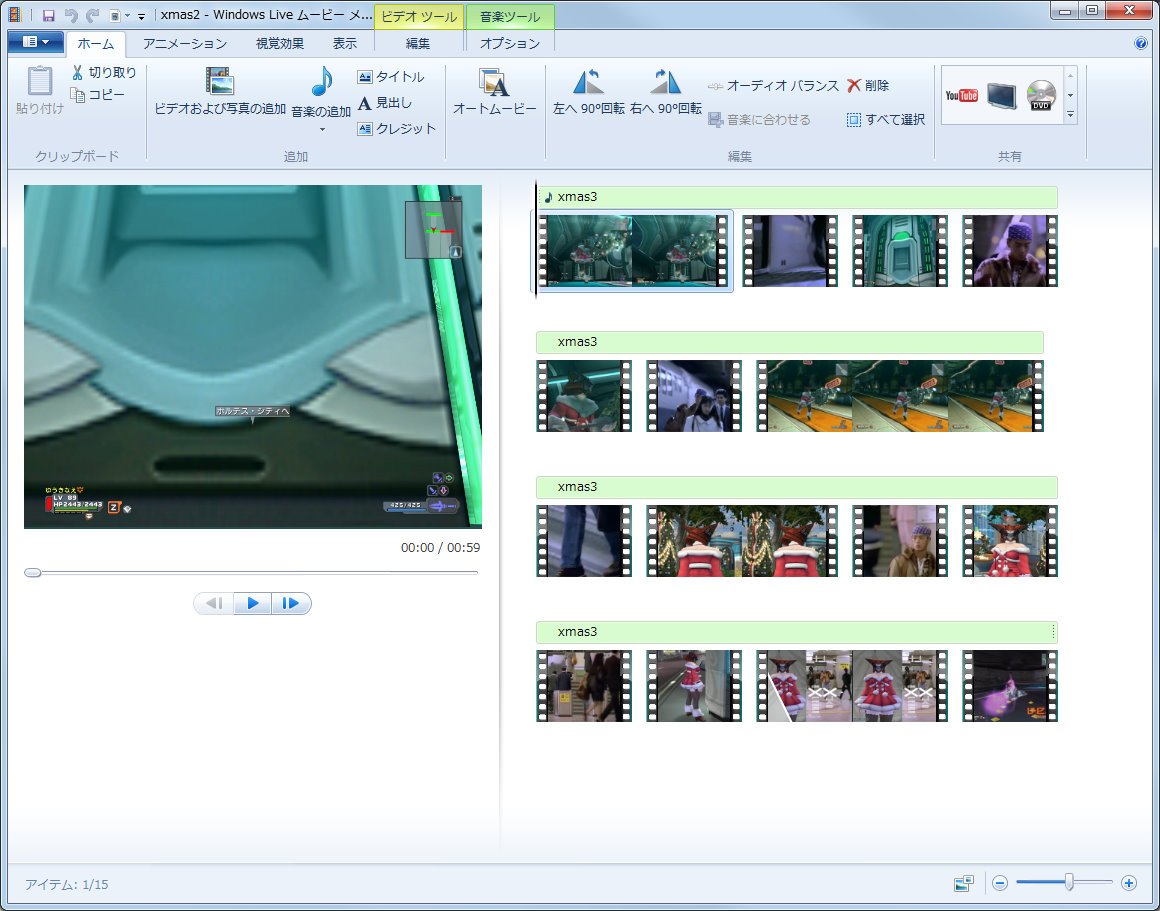The height and width of the screenshot is (911, 1160).
Task: Add a 見出し caption
Action: (x=385, y=103)
